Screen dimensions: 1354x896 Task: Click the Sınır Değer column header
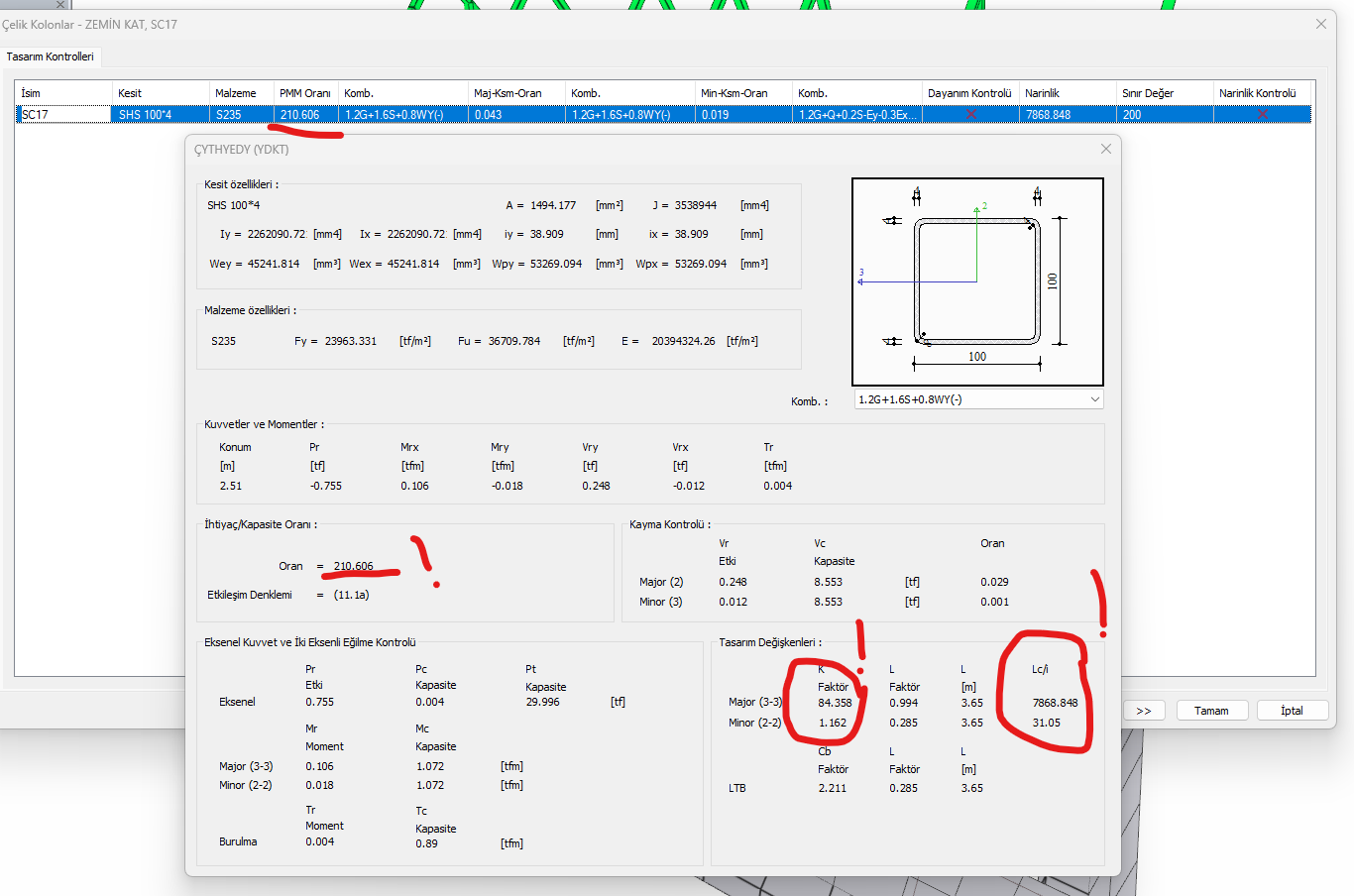1165,93
